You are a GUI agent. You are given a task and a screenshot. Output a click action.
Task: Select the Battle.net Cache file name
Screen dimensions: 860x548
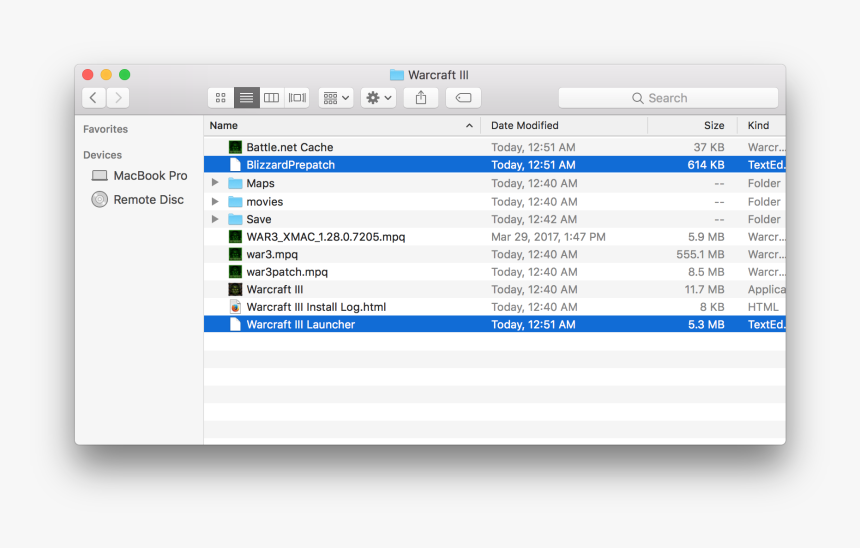point(290,147)
